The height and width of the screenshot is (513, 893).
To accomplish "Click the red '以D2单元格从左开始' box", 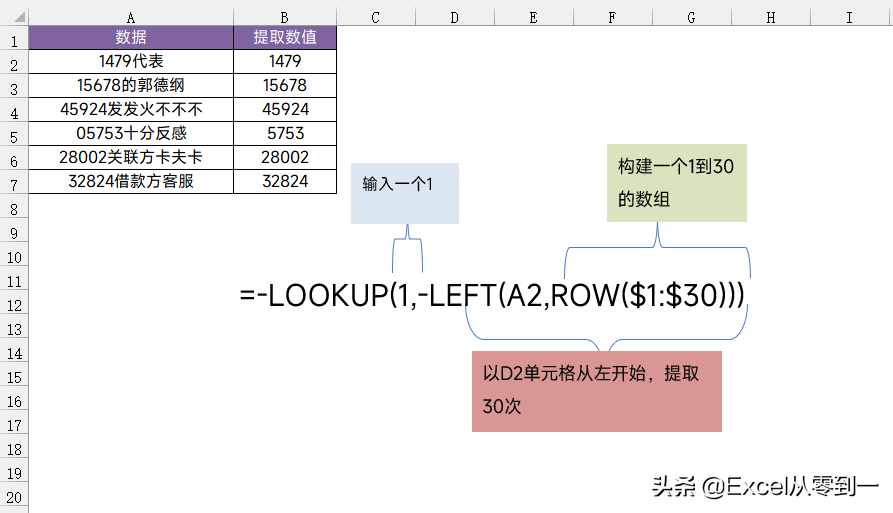I will click(597, 391).
